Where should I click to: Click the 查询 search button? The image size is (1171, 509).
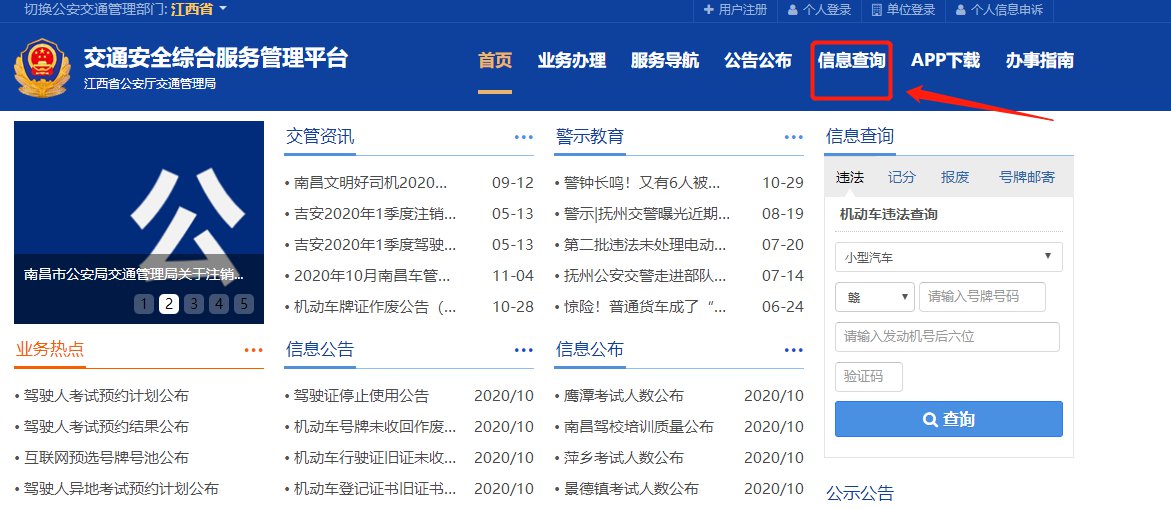948,419
